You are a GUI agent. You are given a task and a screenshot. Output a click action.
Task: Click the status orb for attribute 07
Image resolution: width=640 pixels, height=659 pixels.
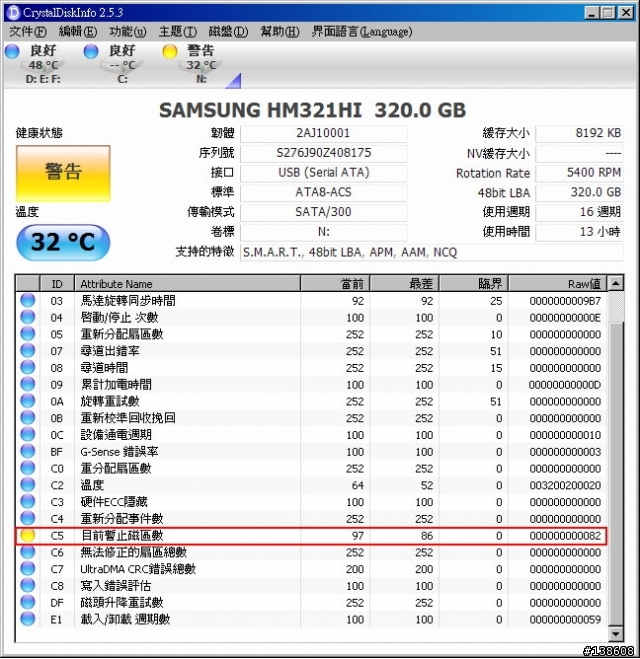(28, 351)
